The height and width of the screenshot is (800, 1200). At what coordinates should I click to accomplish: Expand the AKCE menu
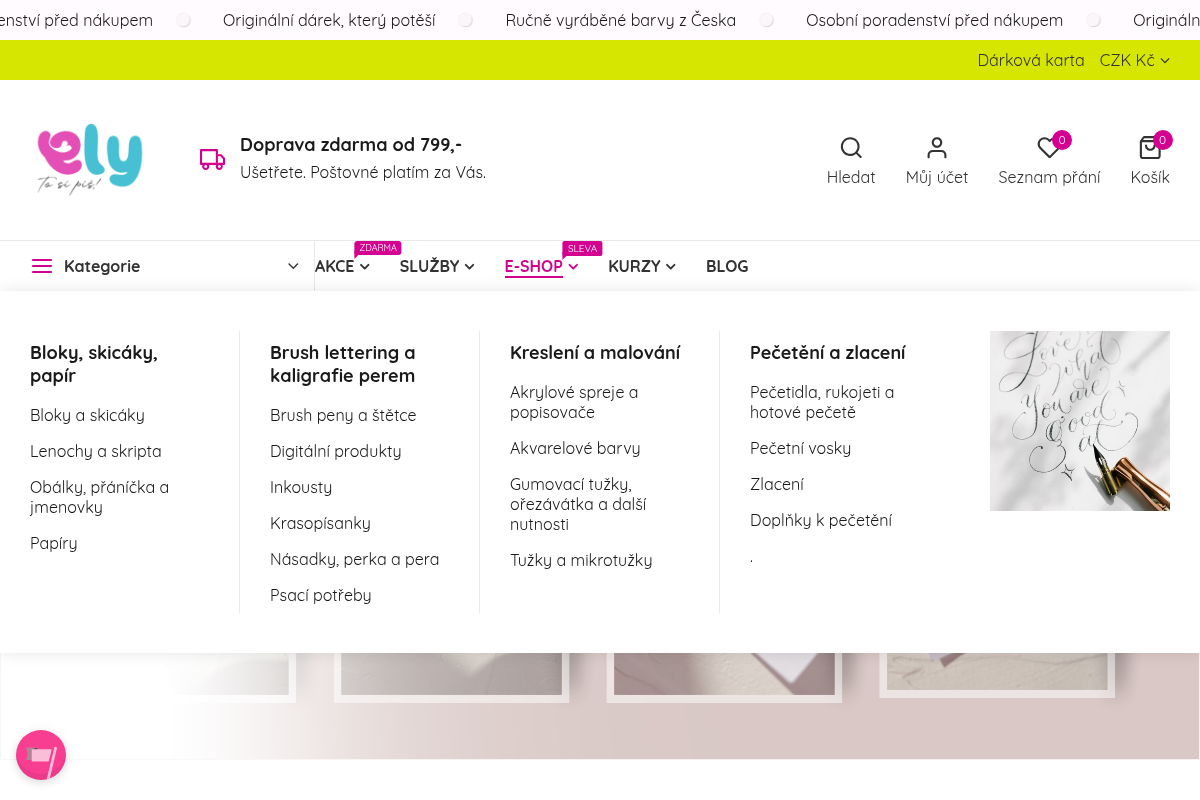(x=342, y=266)
